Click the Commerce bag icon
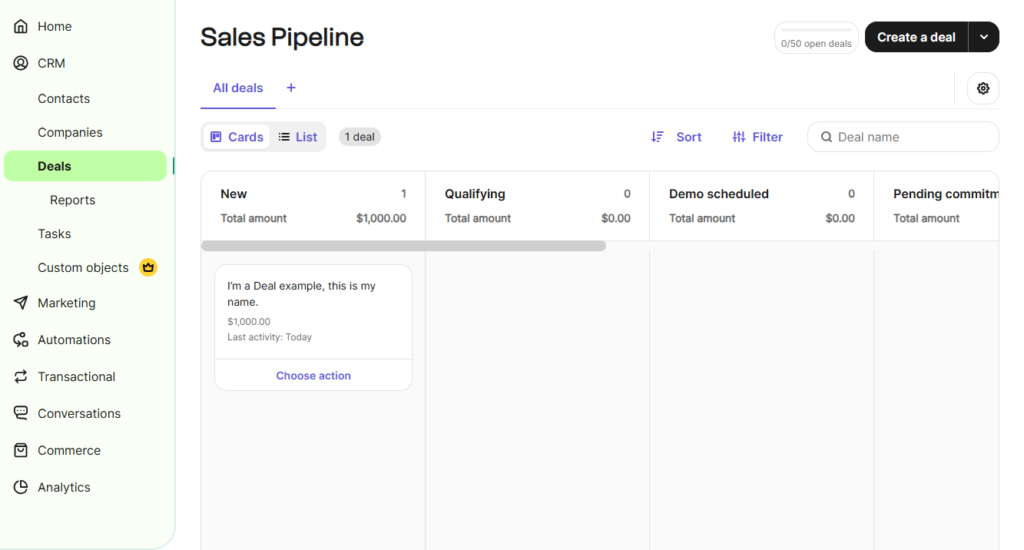Viewport: 1024px width, 550px height. pos(21,450)
